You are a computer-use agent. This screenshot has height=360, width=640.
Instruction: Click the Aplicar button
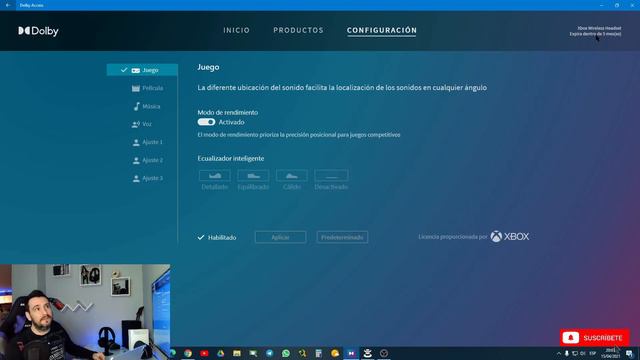280,237
